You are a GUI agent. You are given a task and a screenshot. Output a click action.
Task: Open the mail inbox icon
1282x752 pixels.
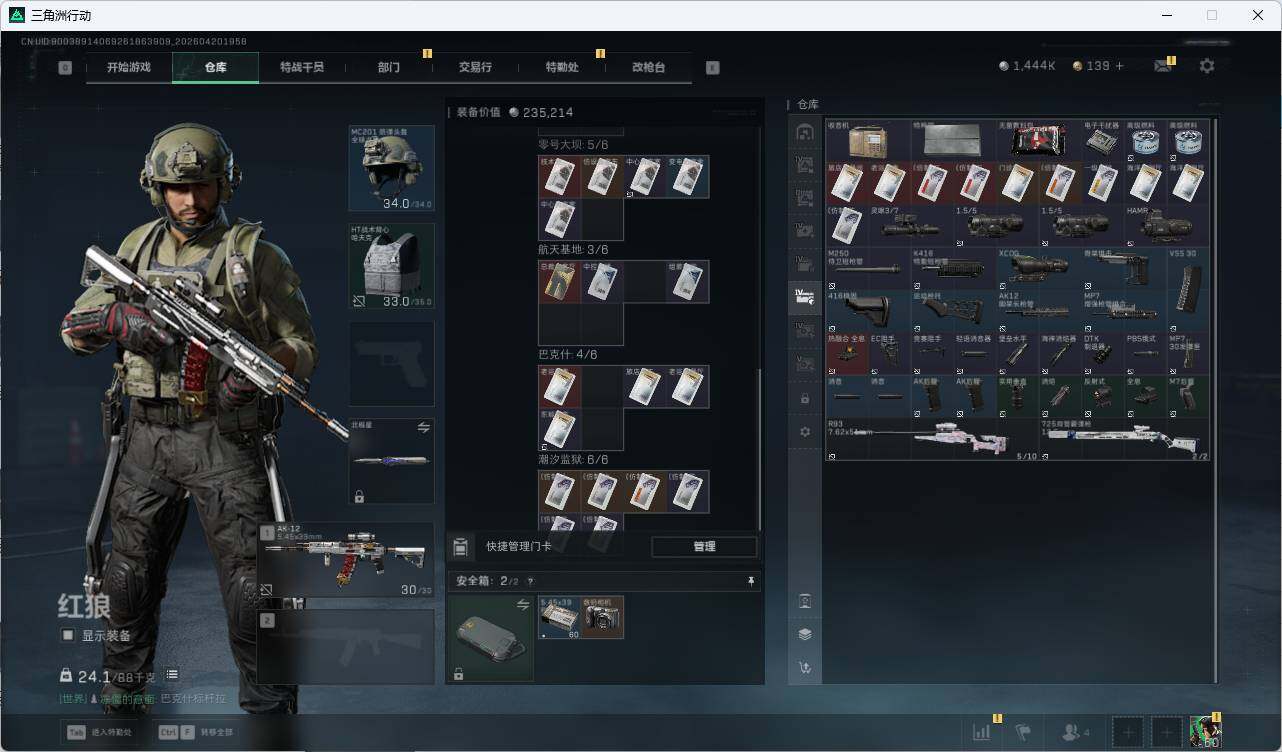(x=1162, y=66)
